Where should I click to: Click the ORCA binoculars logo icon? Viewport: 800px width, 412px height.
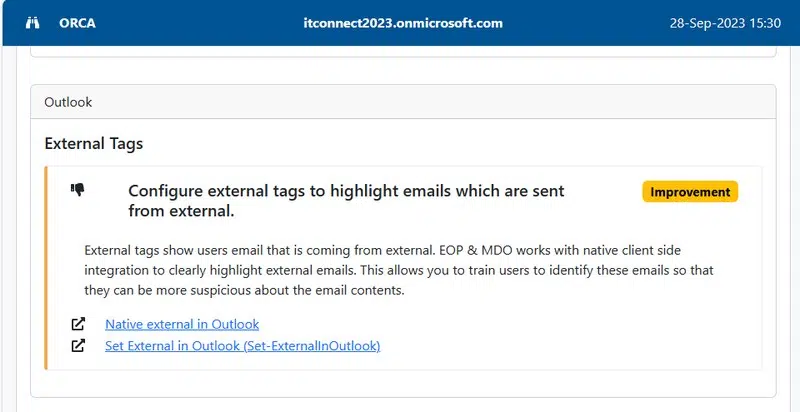tap(31, 23)
